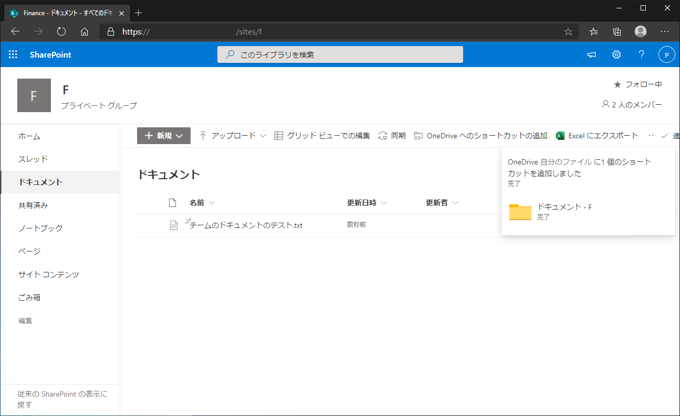This screenshot has height=416, width=680.
Task: Open the browser profile avatar
Action: 641,31
